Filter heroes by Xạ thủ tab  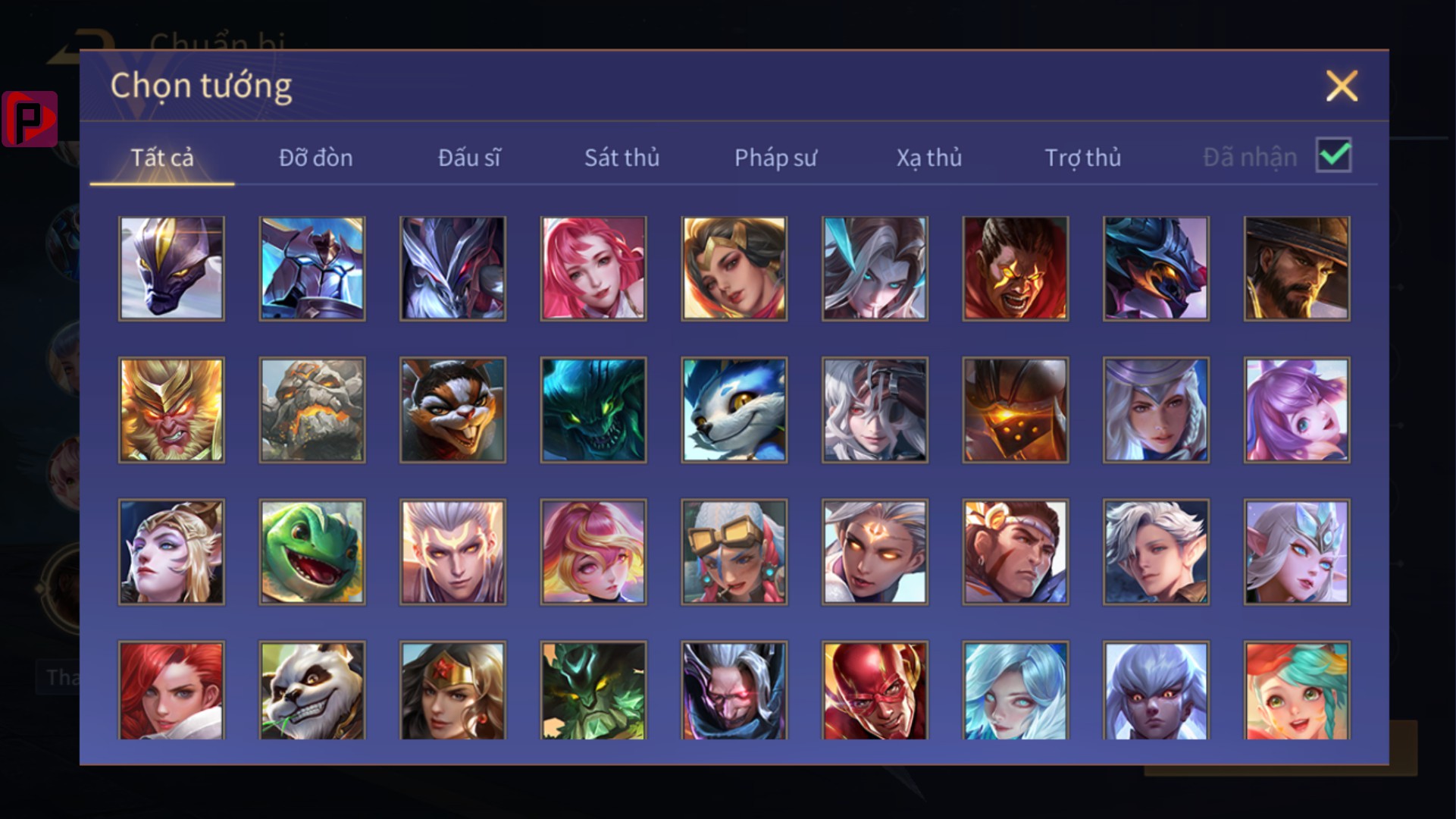929,158
